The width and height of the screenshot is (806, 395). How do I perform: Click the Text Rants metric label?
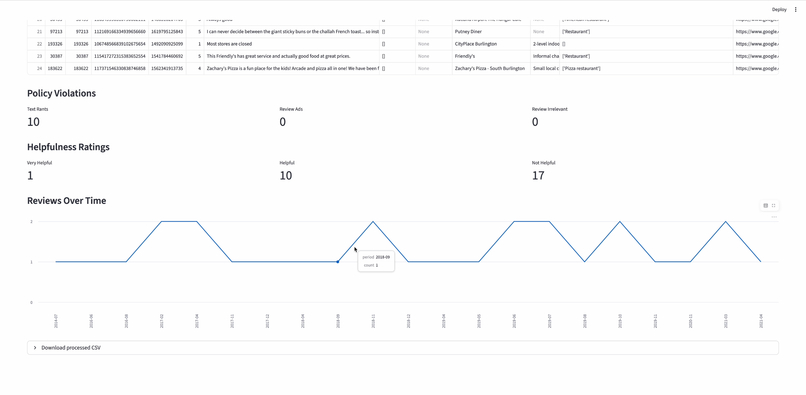(38, 109)
